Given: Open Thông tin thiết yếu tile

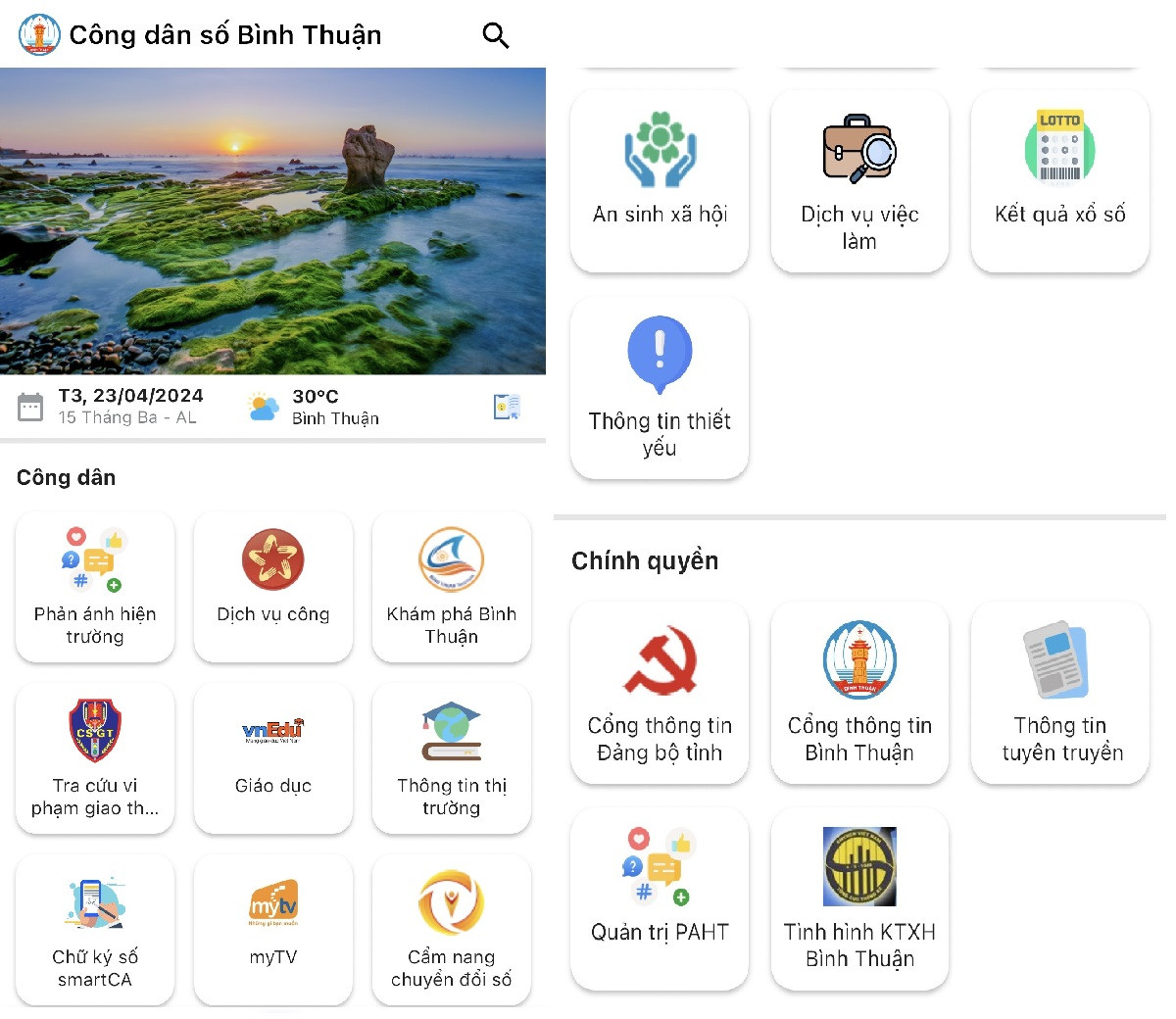Looking at the screenshot, I should 660,388.
